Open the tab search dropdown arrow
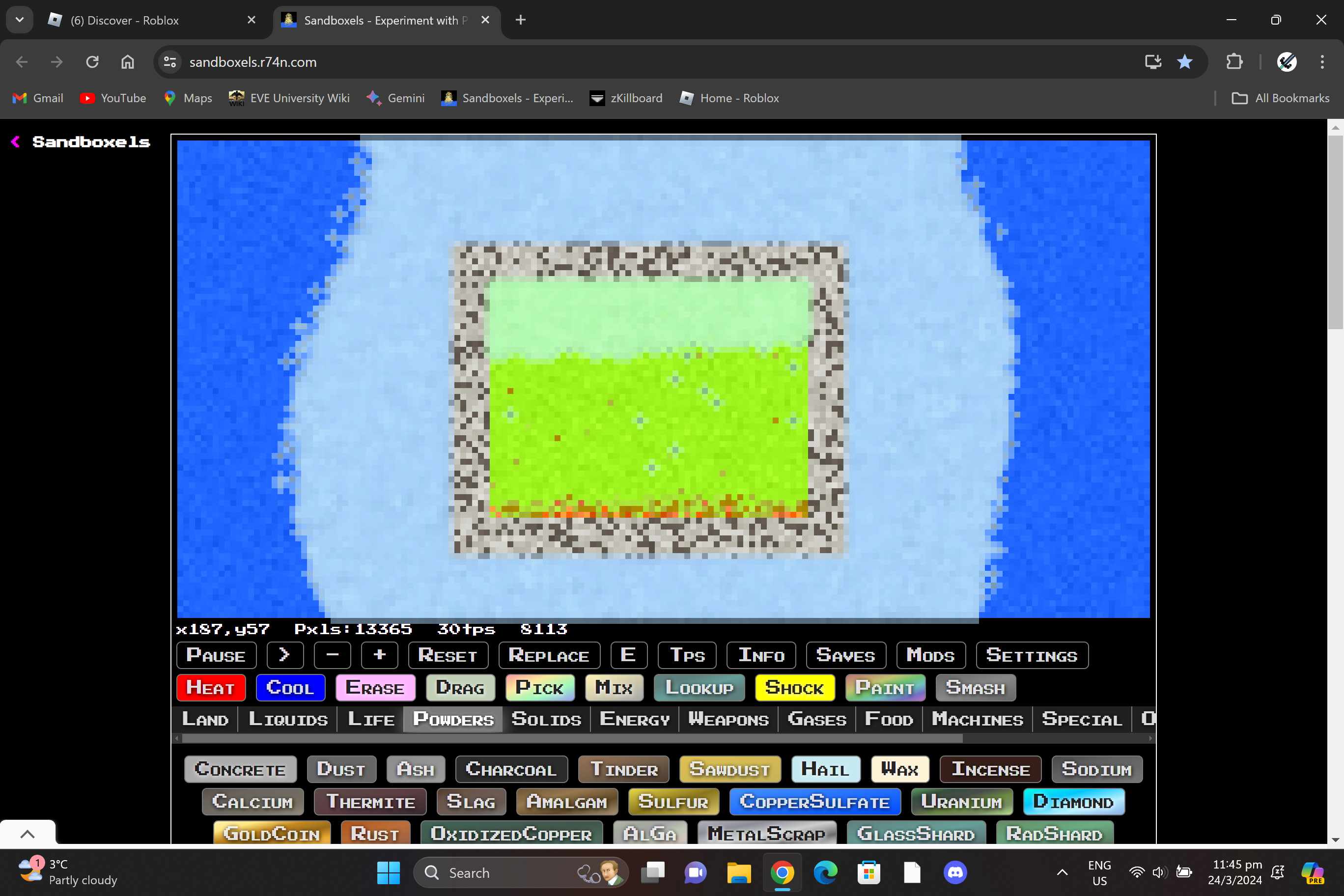The width and height of the screenshot is (1344, 896). click(x=20, y=20)
